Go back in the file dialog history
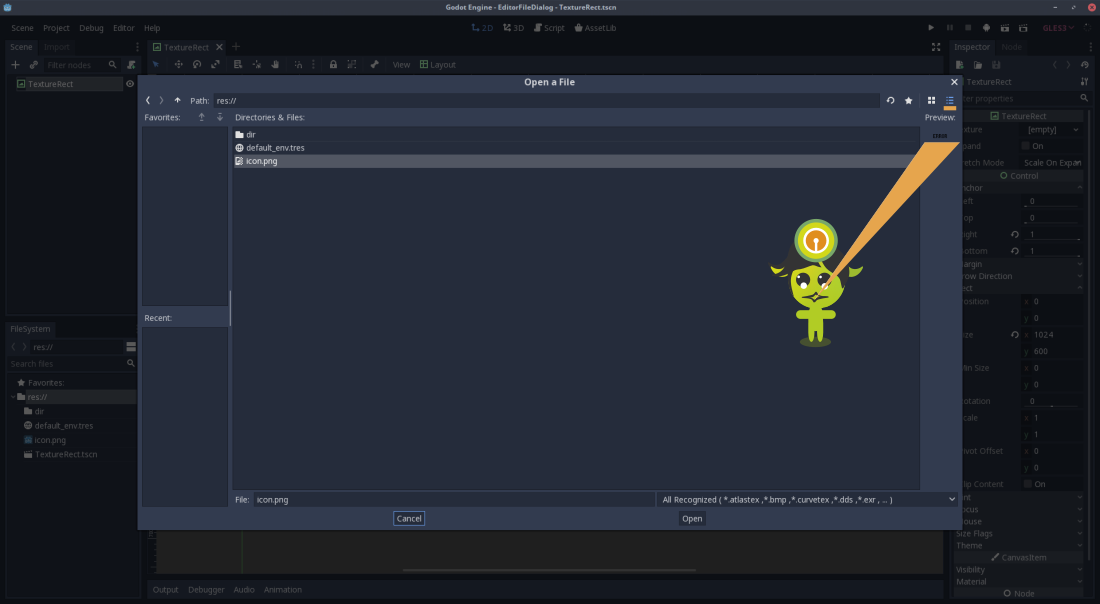Viewport: 1100px width, 604px height. [148, 100]
